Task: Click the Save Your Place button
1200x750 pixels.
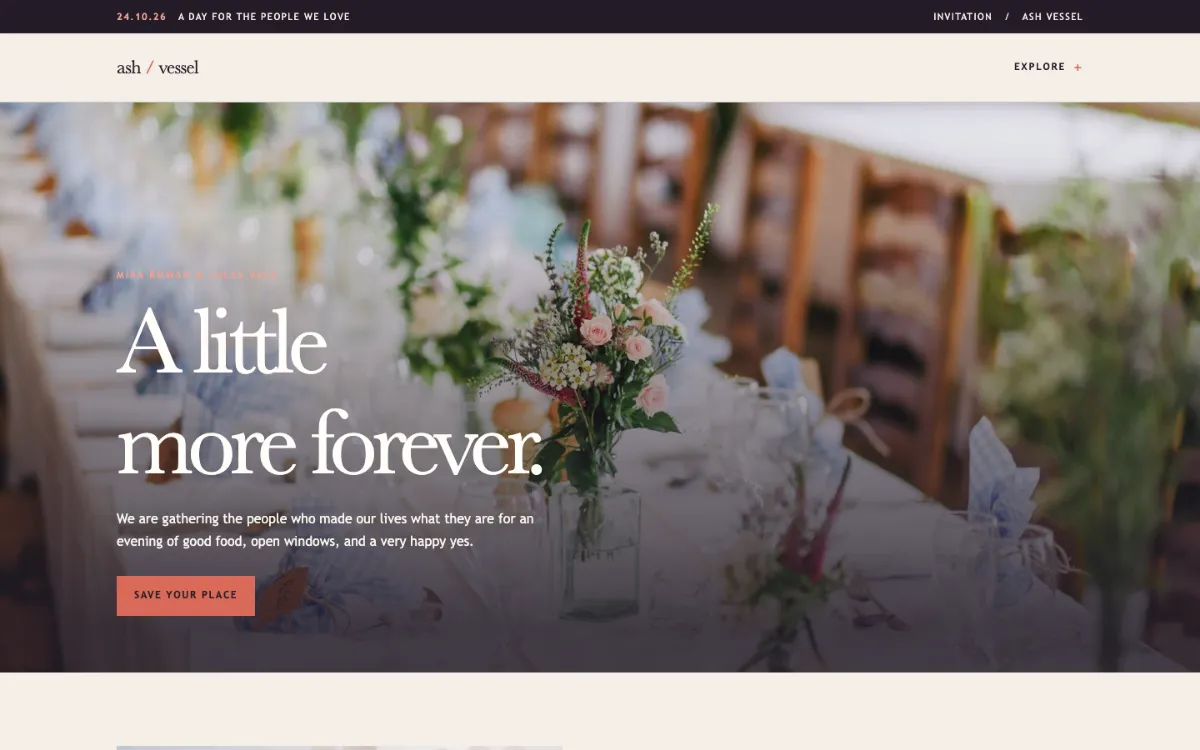Action: click(186, 595)
